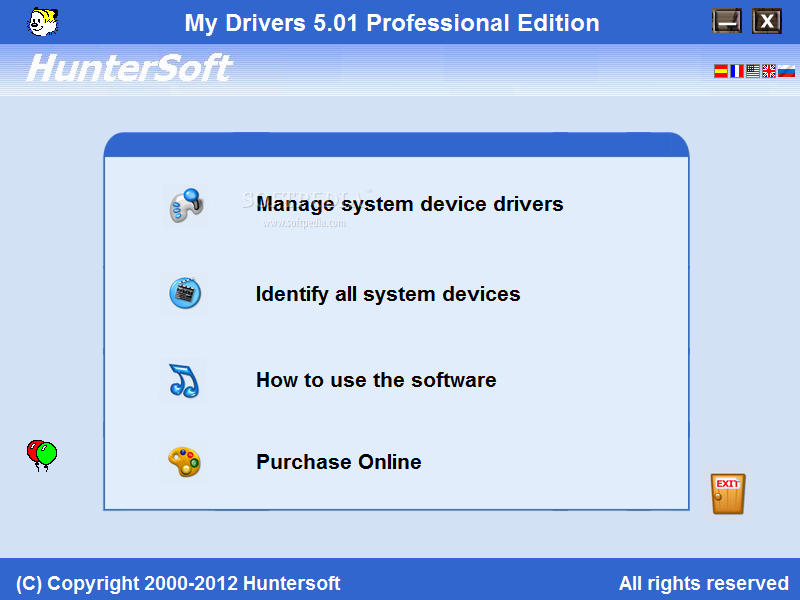The width and height of the screenshot is (800, 600).
Task: Open Manage system device drivers
Action: 410,204
